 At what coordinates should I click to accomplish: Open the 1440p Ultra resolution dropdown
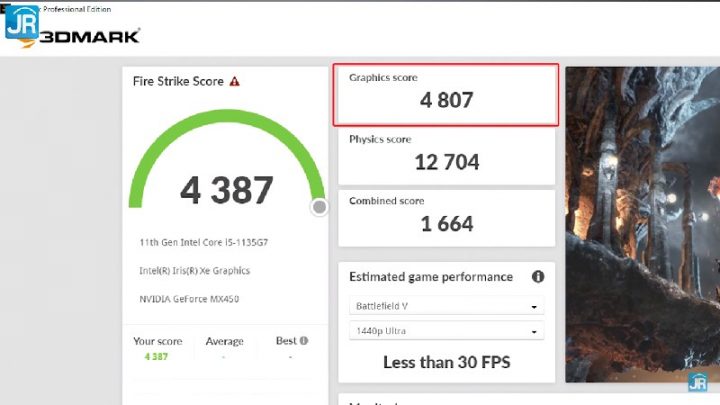446,331
